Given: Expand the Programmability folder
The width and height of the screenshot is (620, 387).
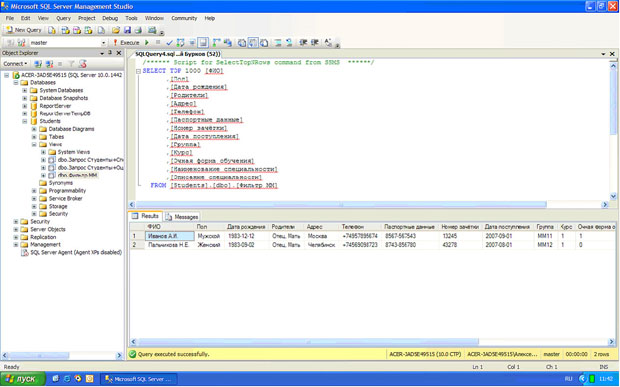Looking at the screenshot, I should (x=34, y=191).
